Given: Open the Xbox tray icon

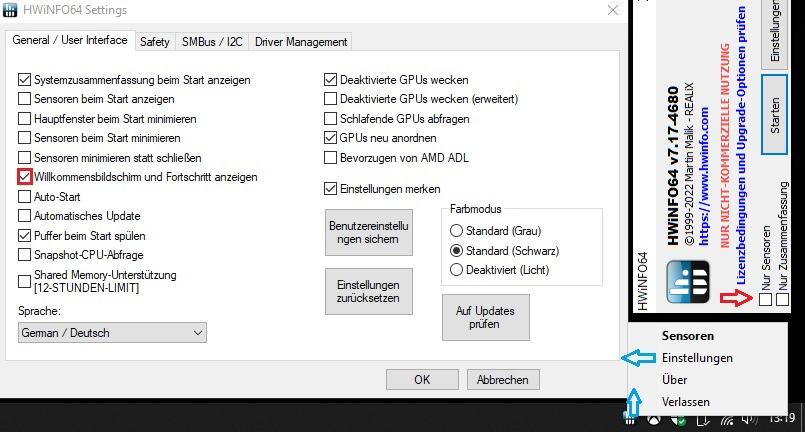Looking at the screenshot, I should pyautogui.click(x=654, y=420).
